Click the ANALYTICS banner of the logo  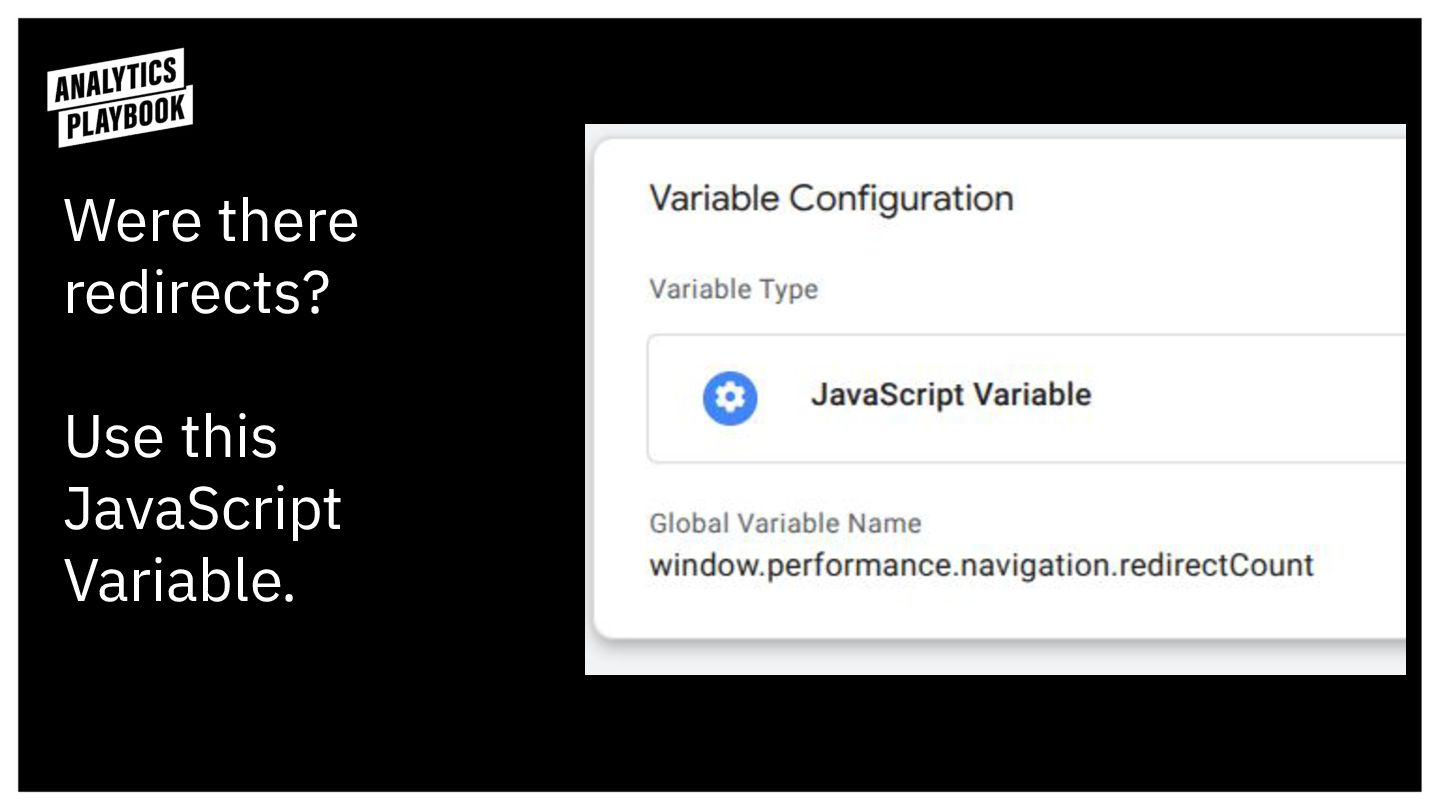pos(115,80)
